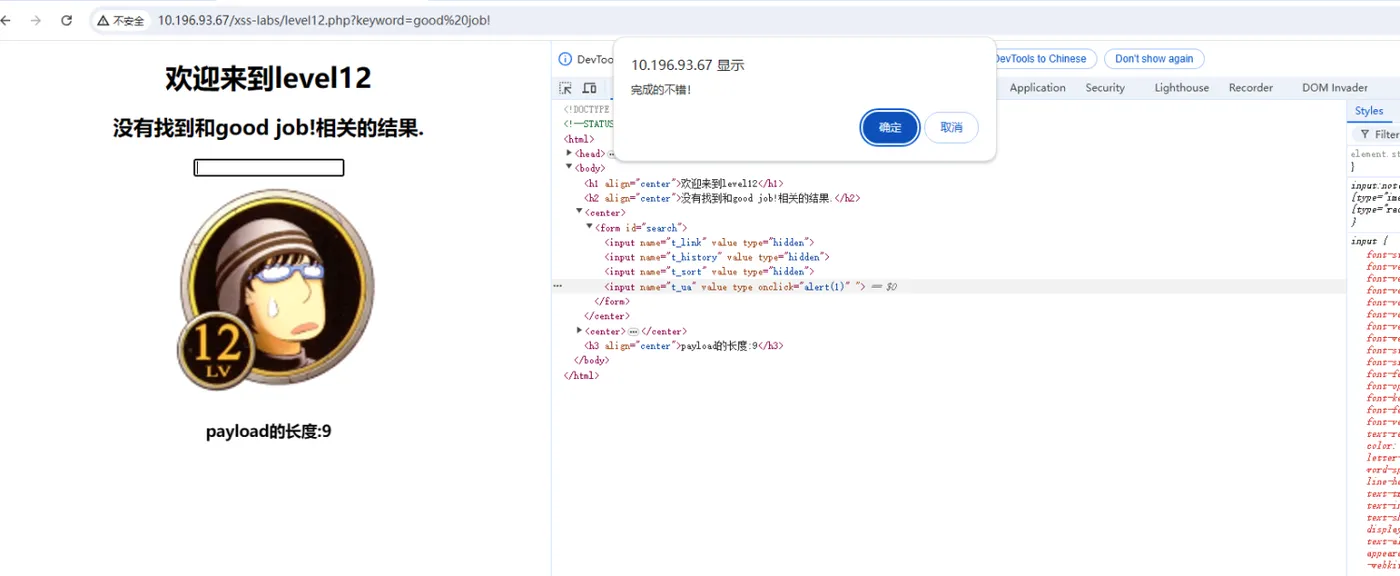Click the "没有找到和good job!相关的结果." text
The height and width of the screenshot is (576, 1400).
tap(268, 128)
